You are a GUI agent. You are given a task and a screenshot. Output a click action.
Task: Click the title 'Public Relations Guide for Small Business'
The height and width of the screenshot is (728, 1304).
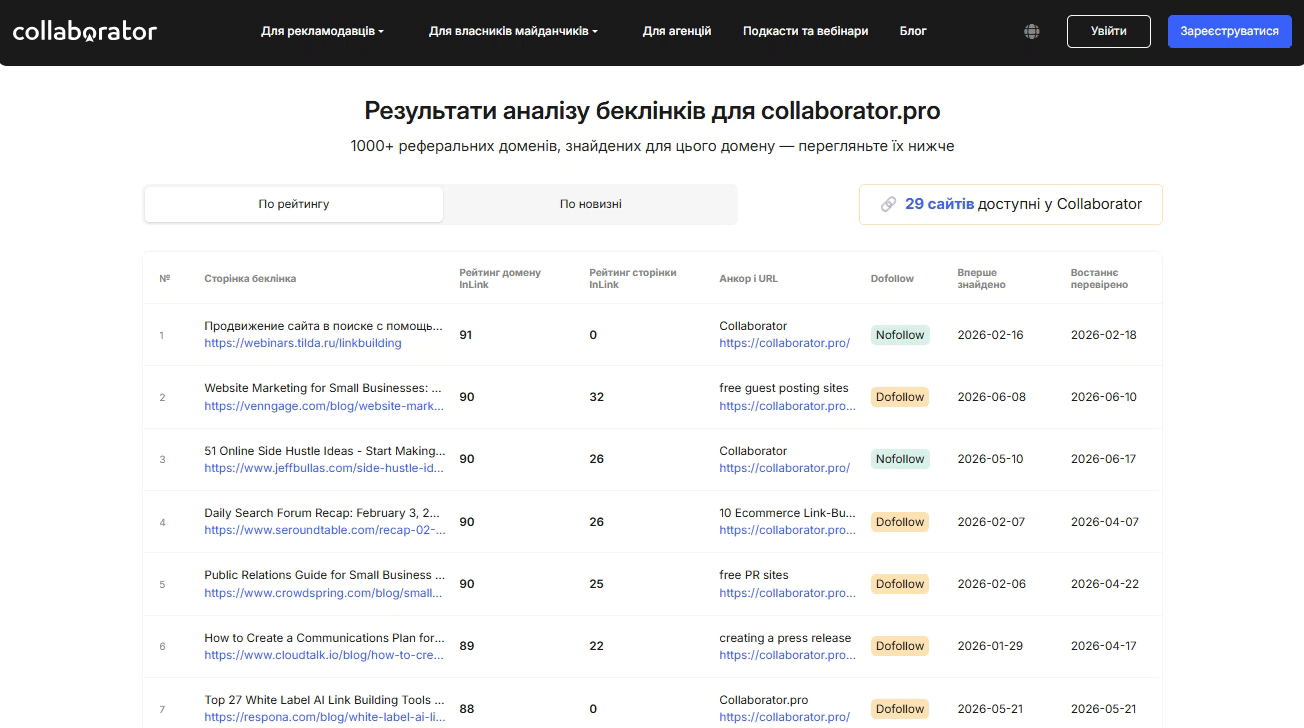pos(325,575)
